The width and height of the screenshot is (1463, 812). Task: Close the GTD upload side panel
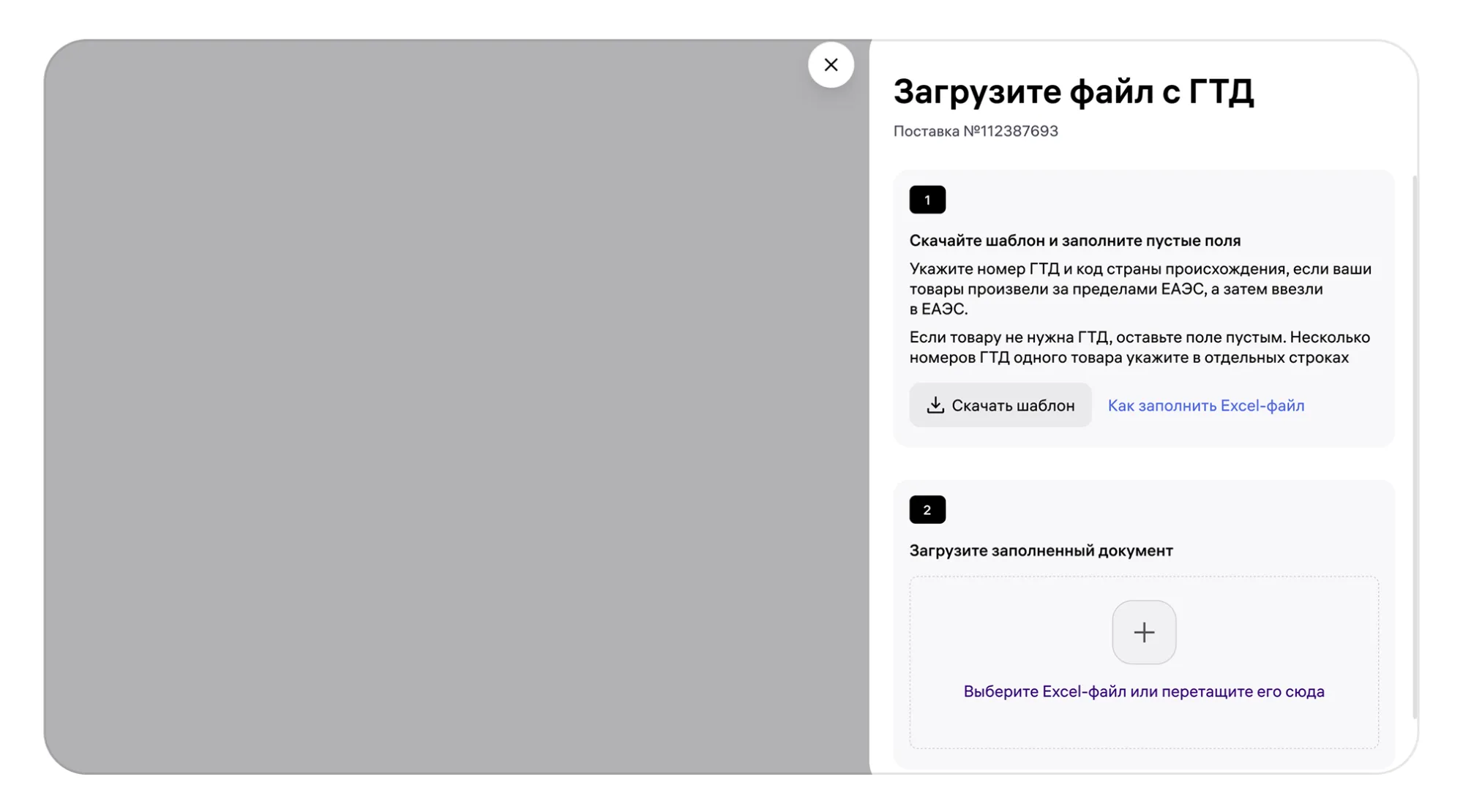tap(830, 65)
